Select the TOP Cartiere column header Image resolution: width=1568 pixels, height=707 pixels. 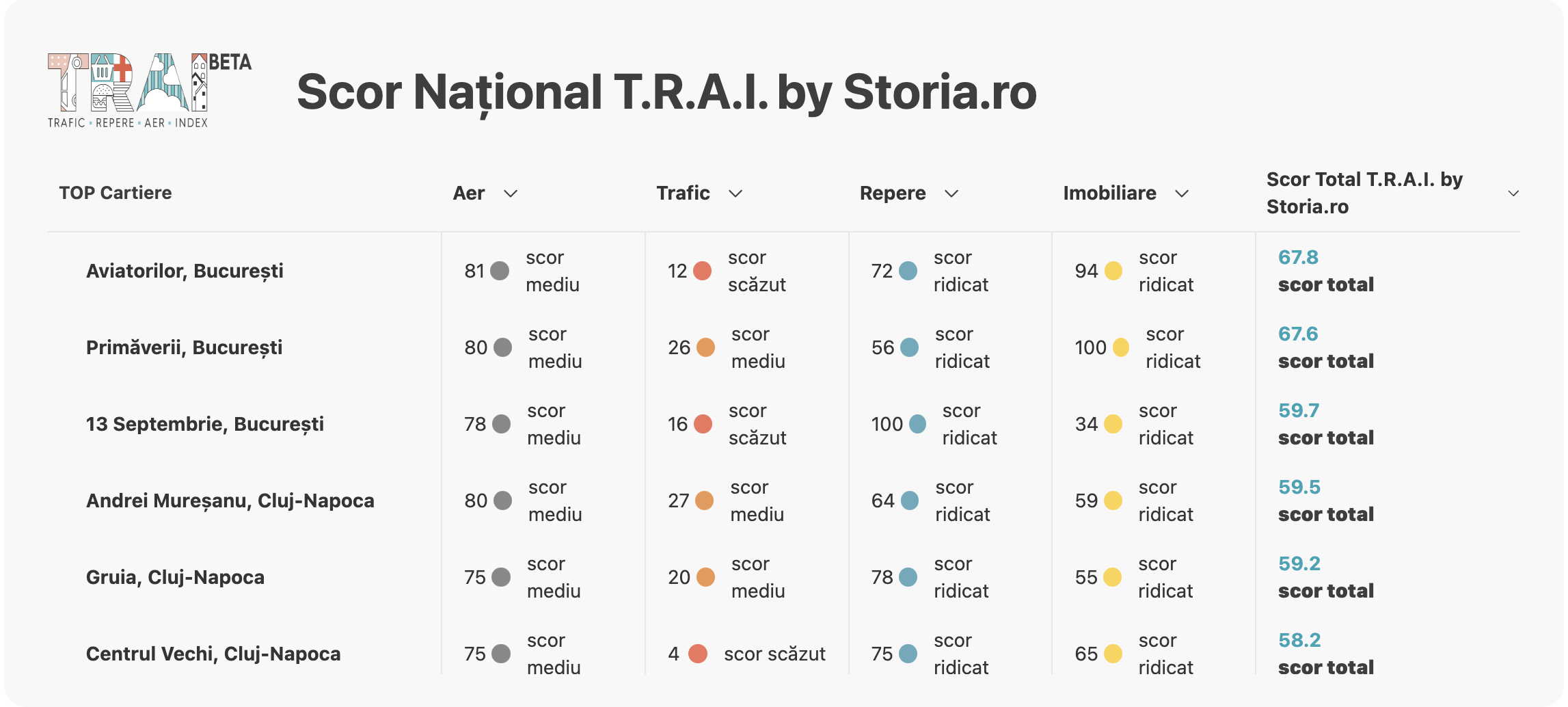pos(116,193)
